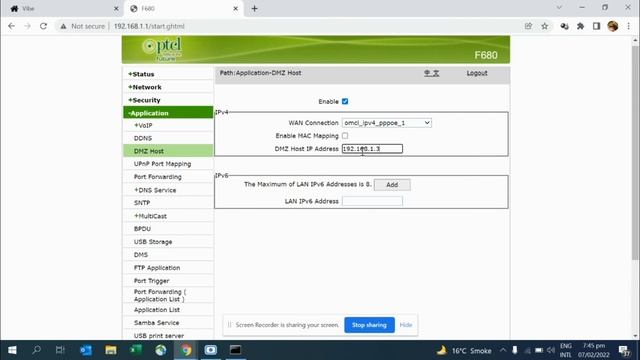This screenshot has width=640, height=360.
Task: Open the Port Forwarding page
Action: pyautogui.click(x=158, y=177)
